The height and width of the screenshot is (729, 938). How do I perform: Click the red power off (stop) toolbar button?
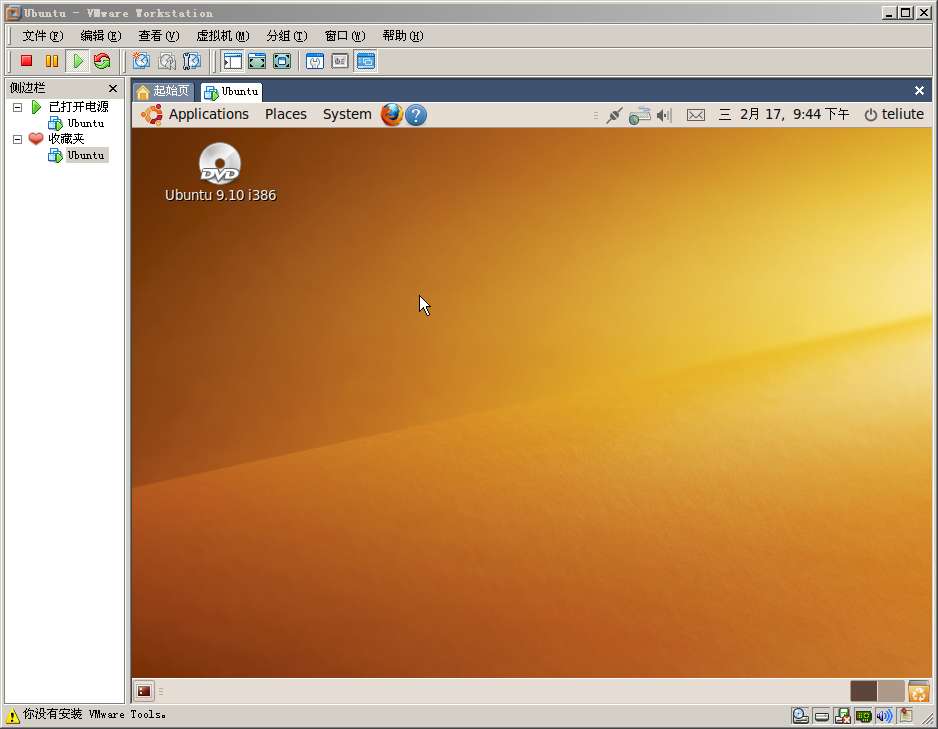click(x=26, y=61)
